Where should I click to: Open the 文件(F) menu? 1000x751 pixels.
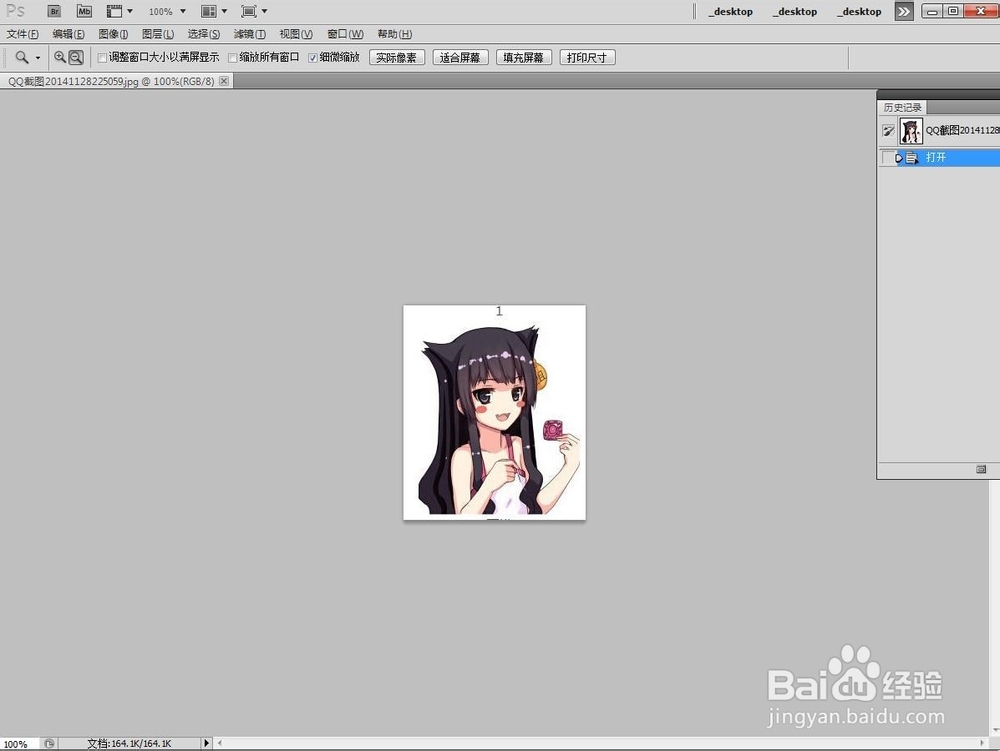22,34
